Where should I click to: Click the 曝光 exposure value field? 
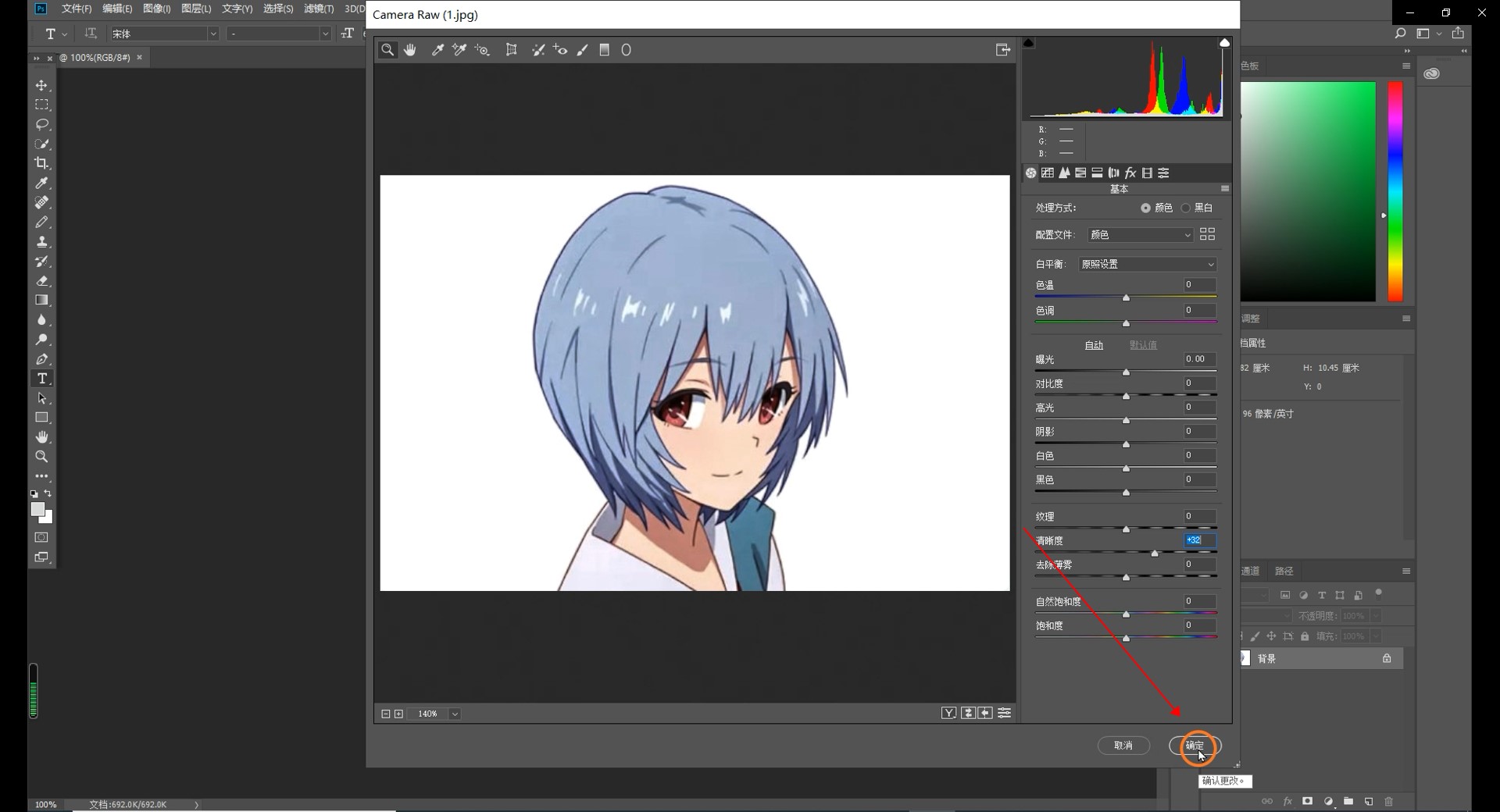point(1198,359)
